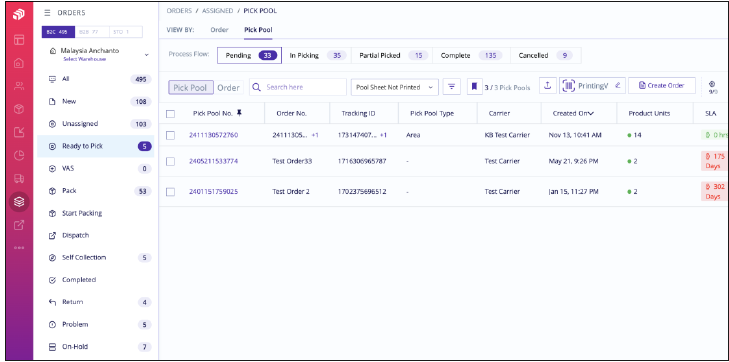
Task: Open pick pool link 2405211533774
Action: (213, 161)
